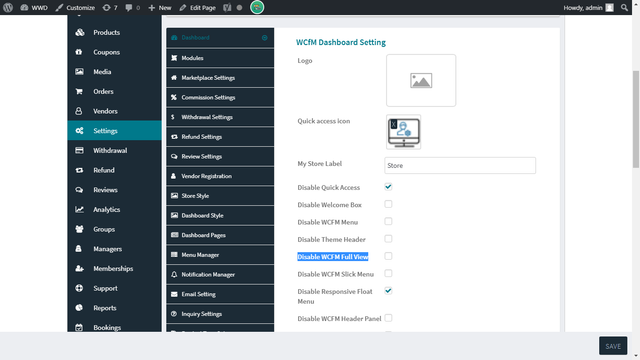Open the search magnifier in admin bar
The image size is (640, 360).
[624, 7]
